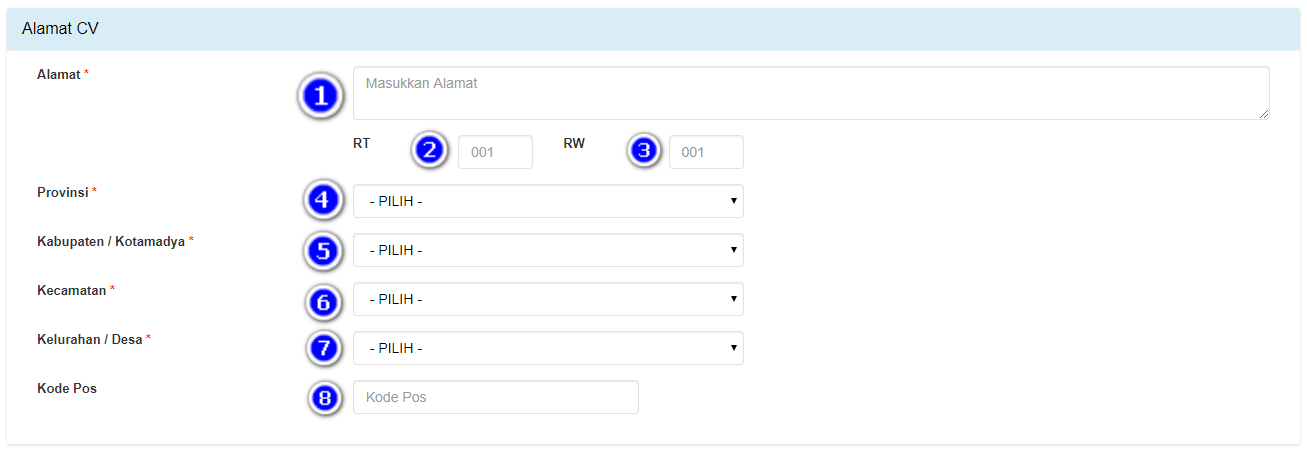Viewport: 1307px width, 453px height.
Task: Click the number 2 badge beside RT
Action: [430, 151]
